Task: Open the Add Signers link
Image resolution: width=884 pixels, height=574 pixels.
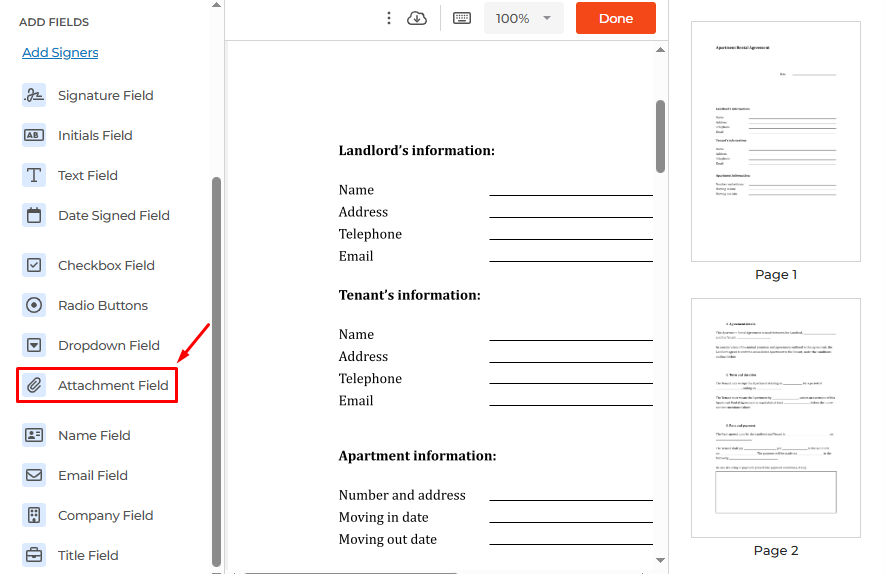Action: [60, 52]
